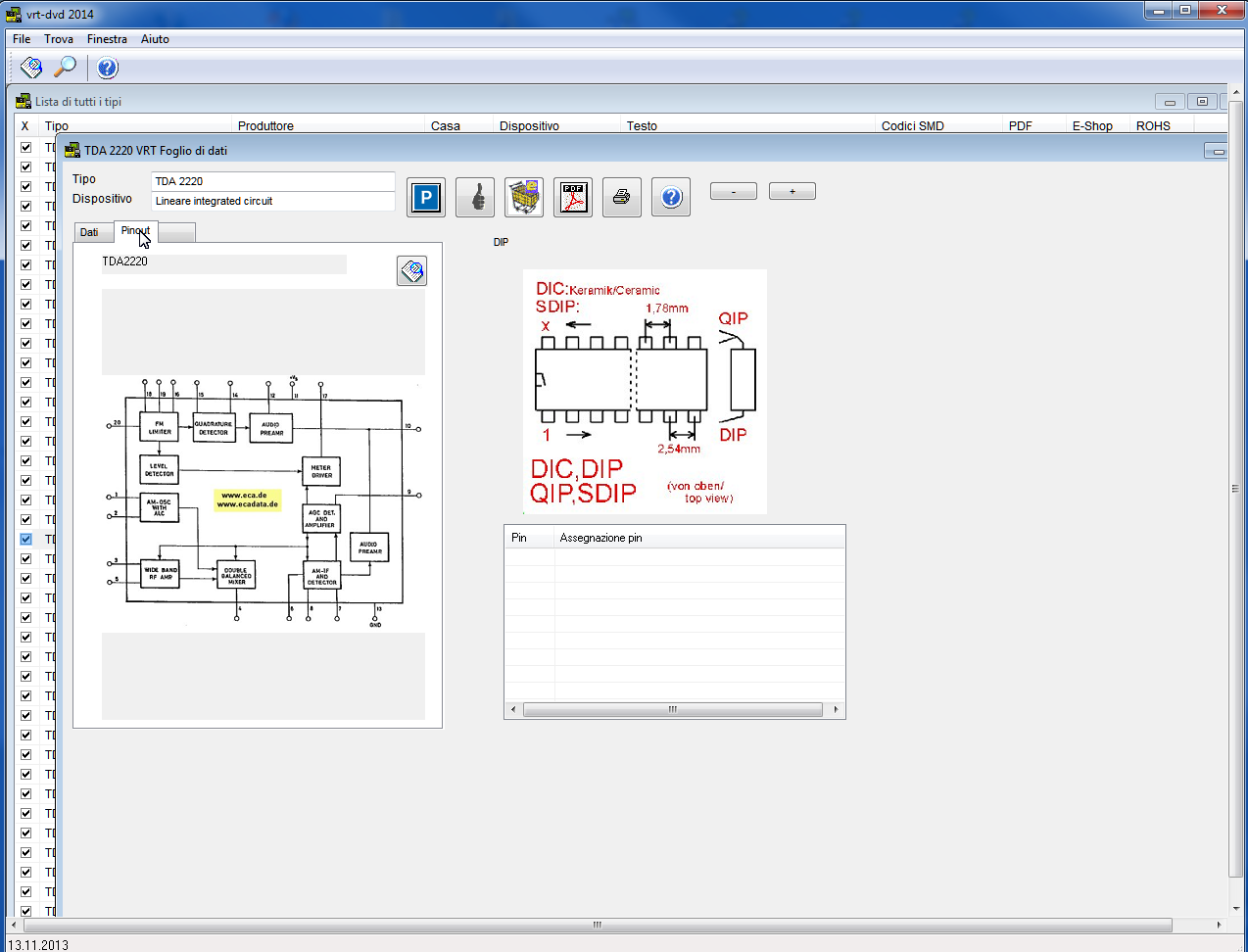Click the Tipo field containing TDA 2220
This screenshot has width=1248, height=952.
[x=272, y=181]
